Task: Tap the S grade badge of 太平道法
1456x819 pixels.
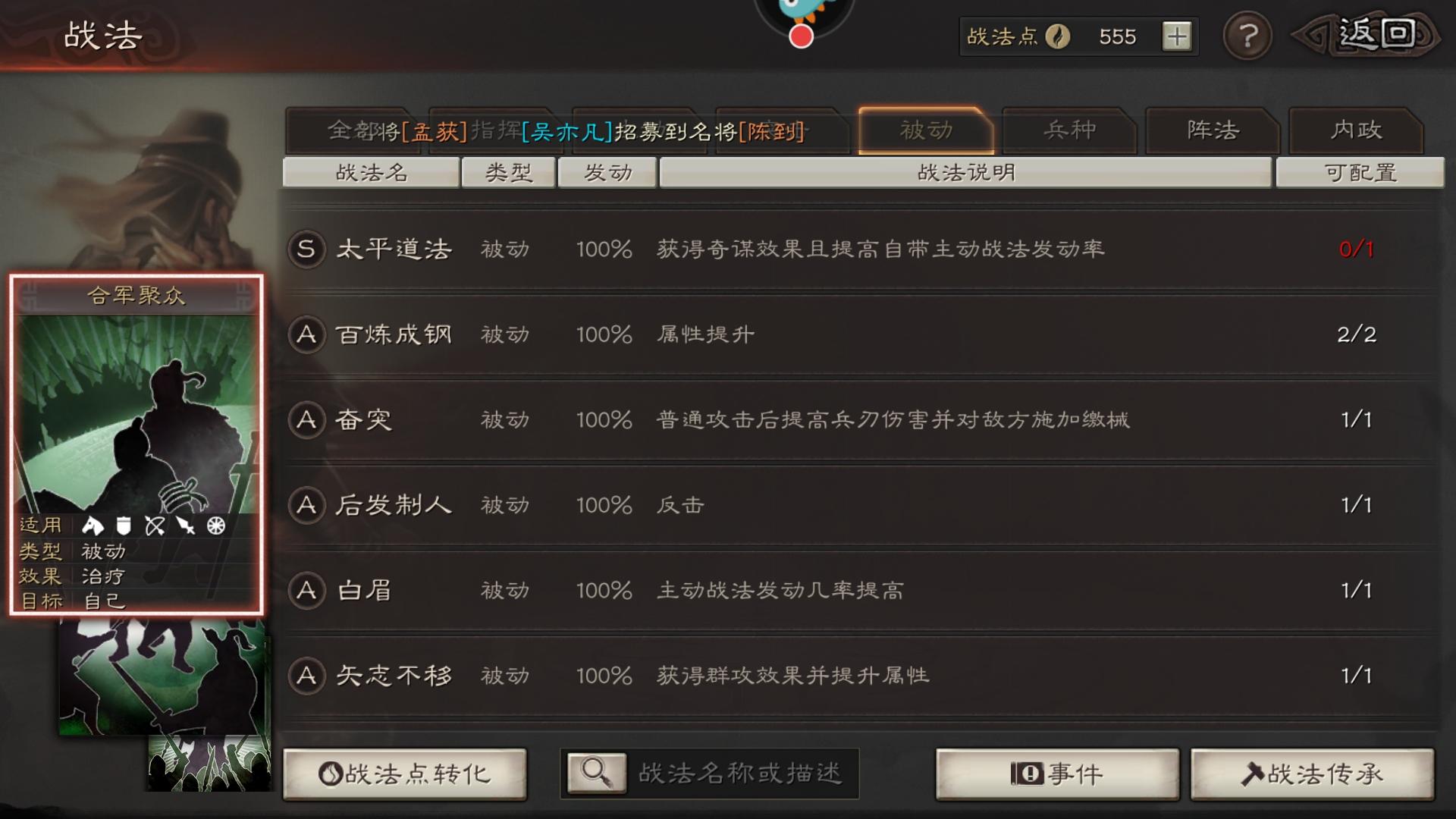Action: [x=306, y=249]
